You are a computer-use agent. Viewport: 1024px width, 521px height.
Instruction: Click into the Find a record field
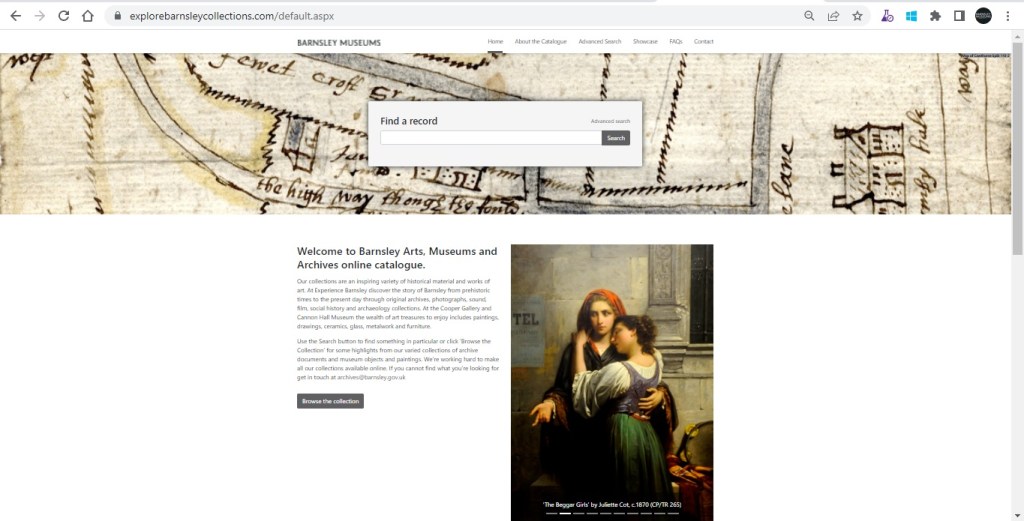(x=491, y=138)
